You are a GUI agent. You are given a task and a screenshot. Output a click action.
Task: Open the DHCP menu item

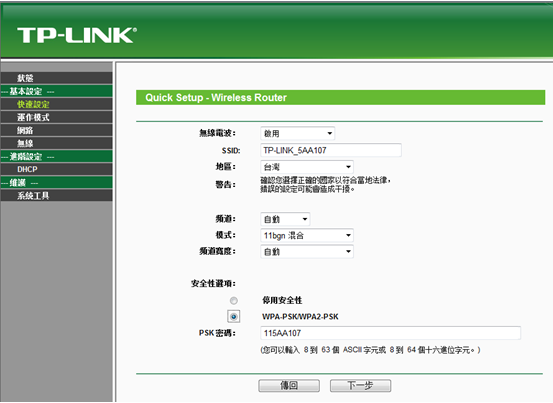56,169
